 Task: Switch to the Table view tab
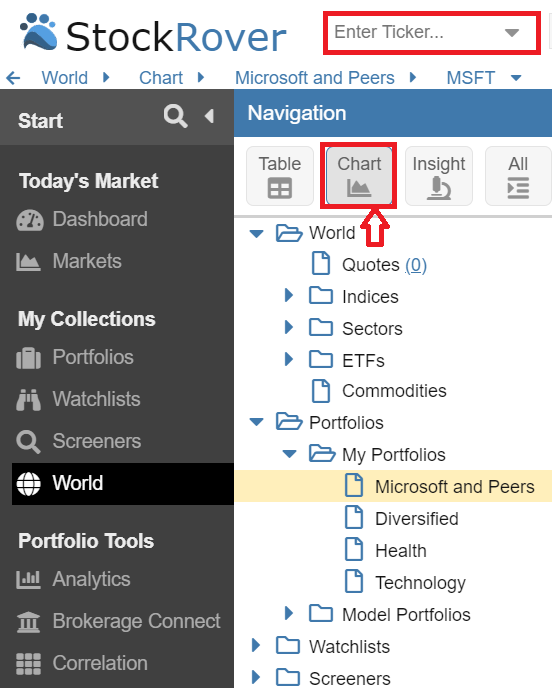pyautogui.click(x=280, y=176)
